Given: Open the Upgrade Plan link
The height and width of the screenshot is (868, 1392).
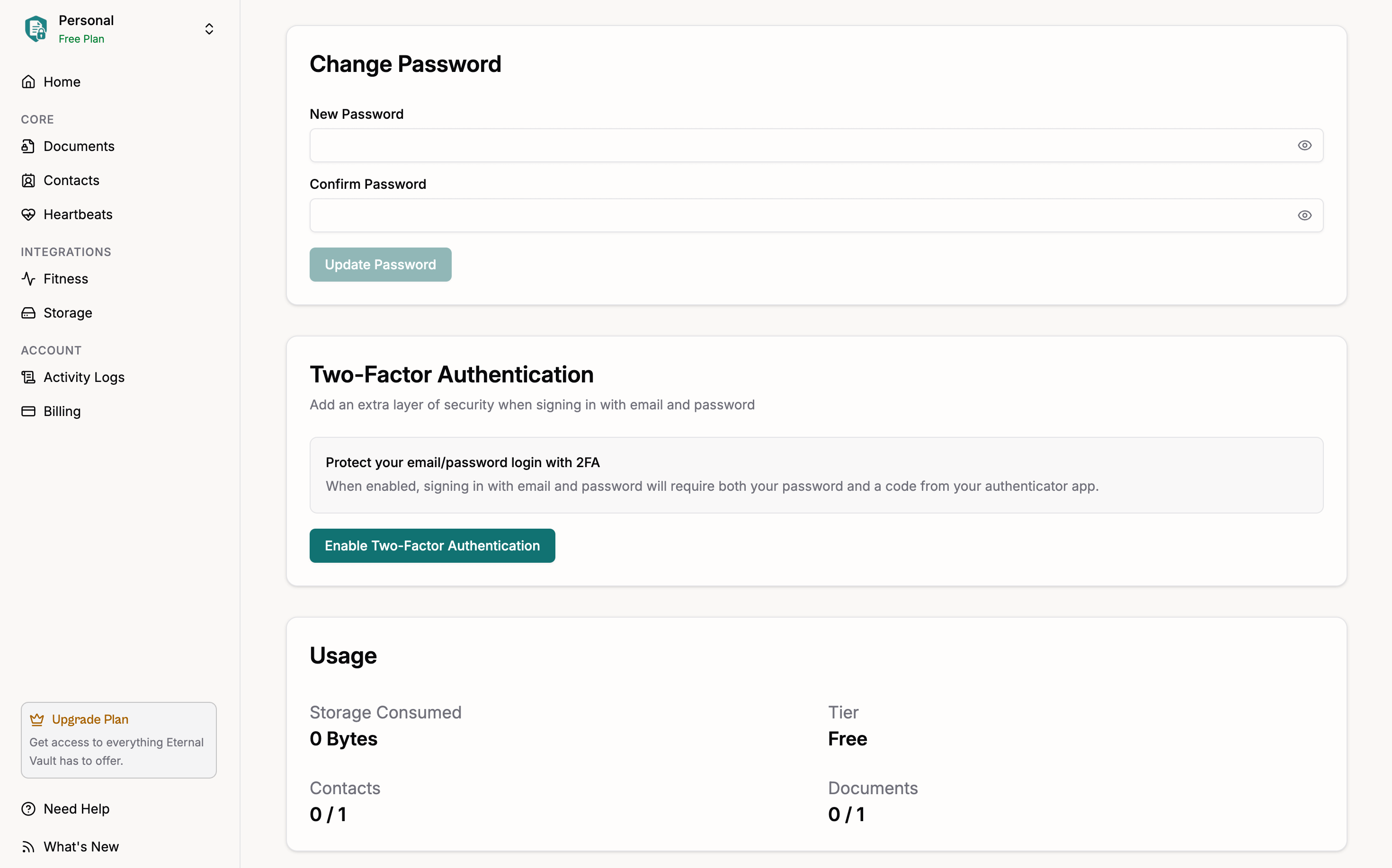Looking at the screenshot, I should pyautogui.click(x=90, y=719).
